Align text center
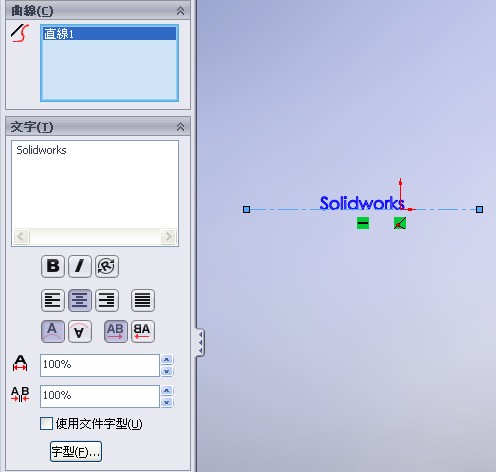The image size is (496, 472). click(80, 300)
